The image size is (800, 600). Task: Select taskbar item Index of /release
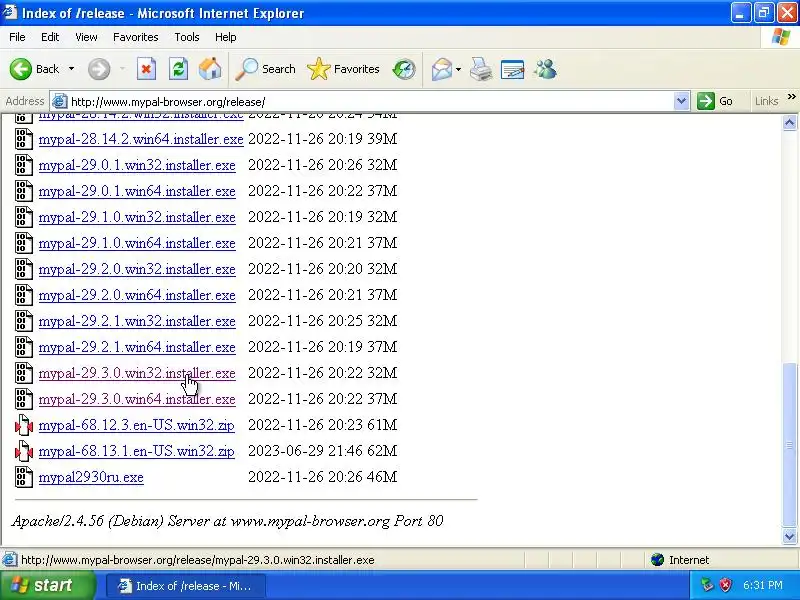coord(186,586)
